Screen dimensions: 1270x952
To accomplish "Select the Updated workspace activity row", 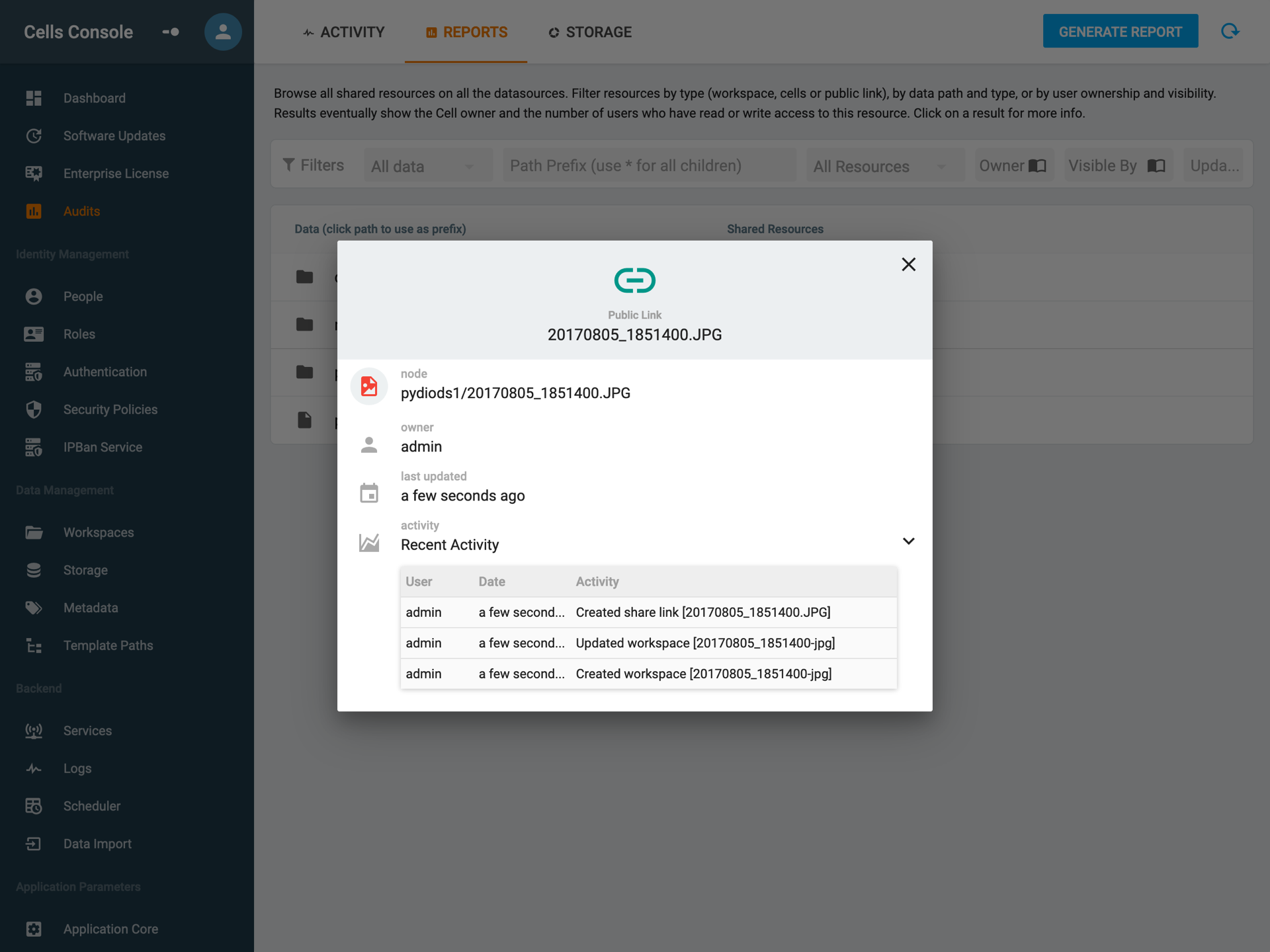I will click(648, 643).
